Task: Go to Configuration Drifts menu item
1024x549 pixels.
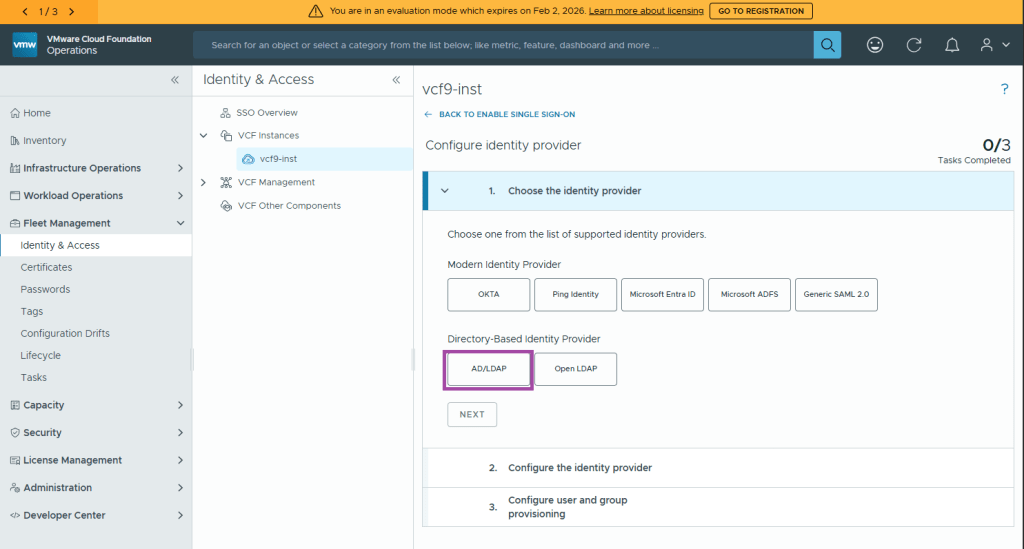Action: pos(65,333)
